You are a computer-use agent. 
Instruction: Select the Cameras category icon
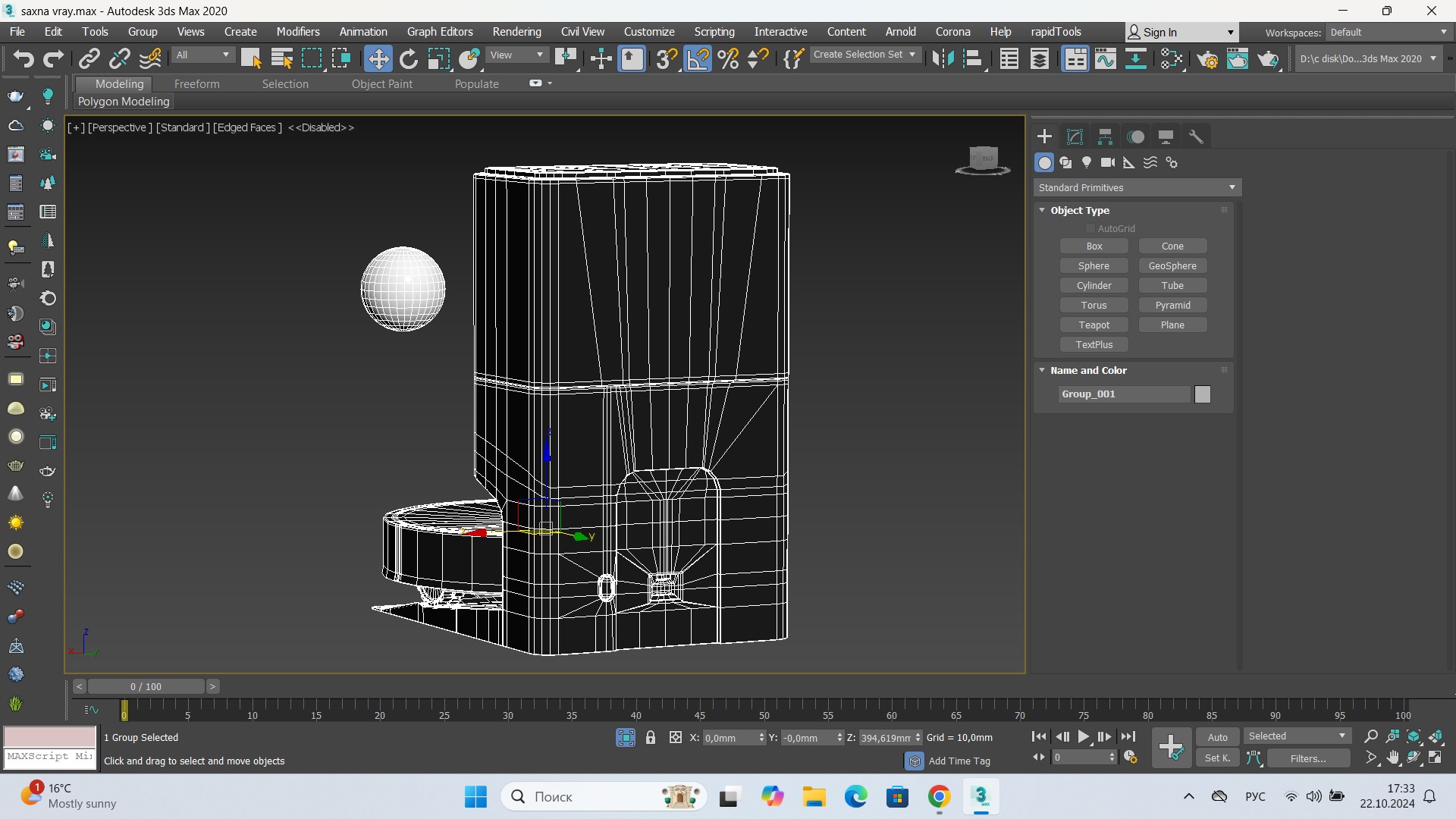[1108, 162]
